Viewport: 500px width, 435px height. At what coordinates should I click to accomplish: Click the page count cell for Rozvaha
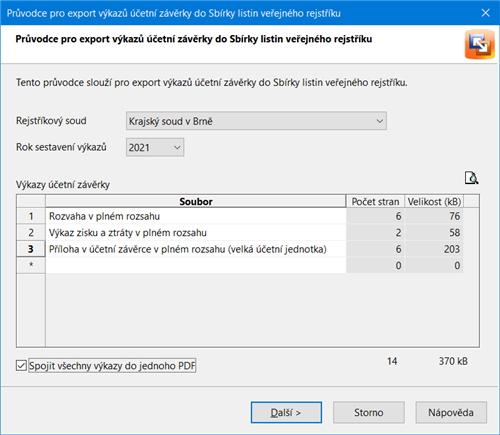pos(375,216)
